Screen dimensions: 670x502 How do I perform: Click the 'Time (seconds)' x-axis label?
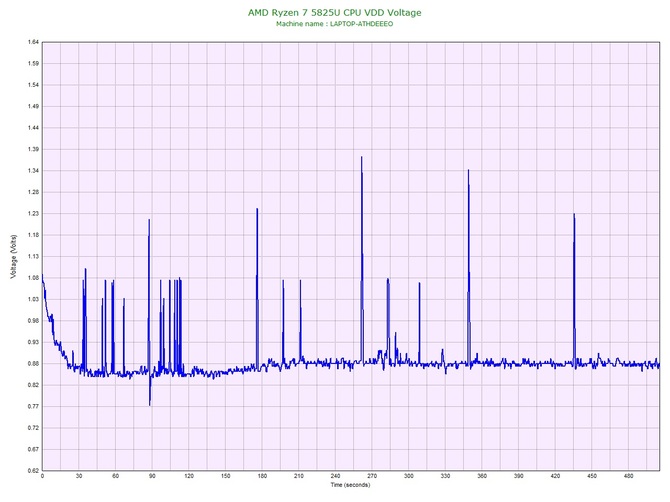(350, 485)
